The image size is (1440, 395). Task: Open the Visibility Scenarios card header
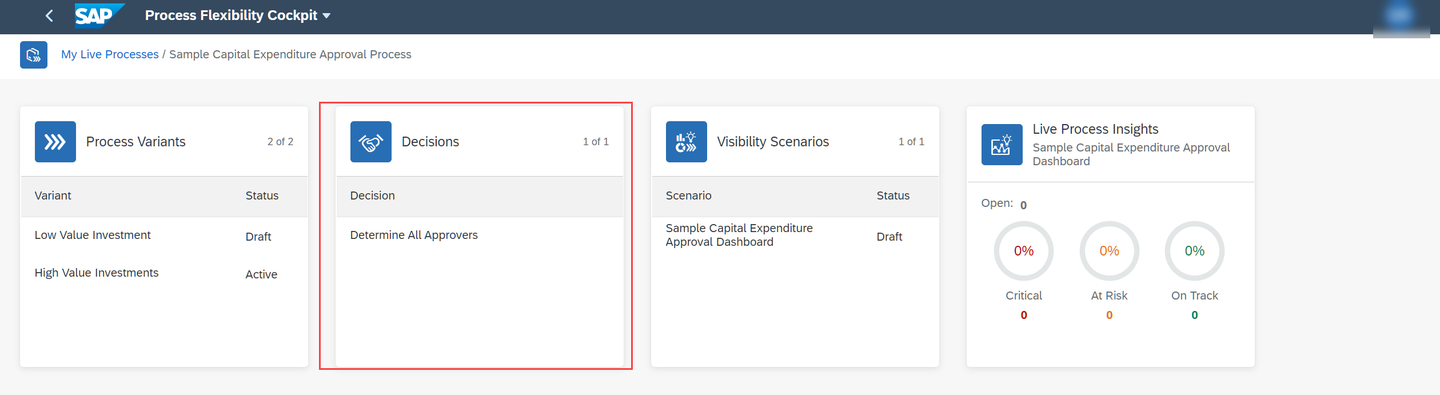pyautogui.click(x=795, y=142)
